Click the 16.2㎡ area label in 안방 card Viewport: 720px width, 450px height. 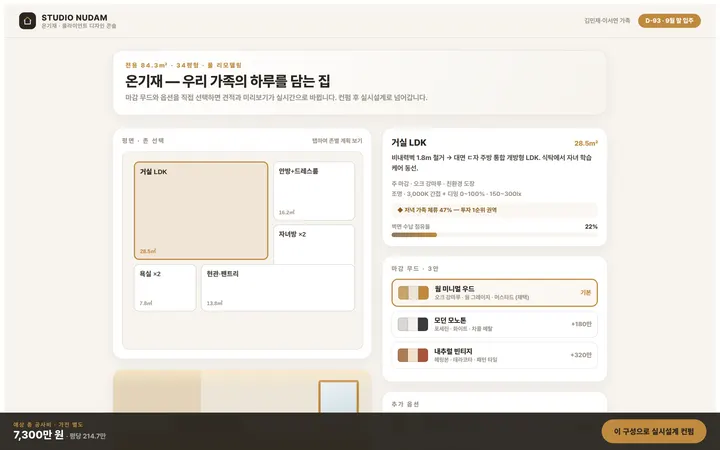point(287,212)
